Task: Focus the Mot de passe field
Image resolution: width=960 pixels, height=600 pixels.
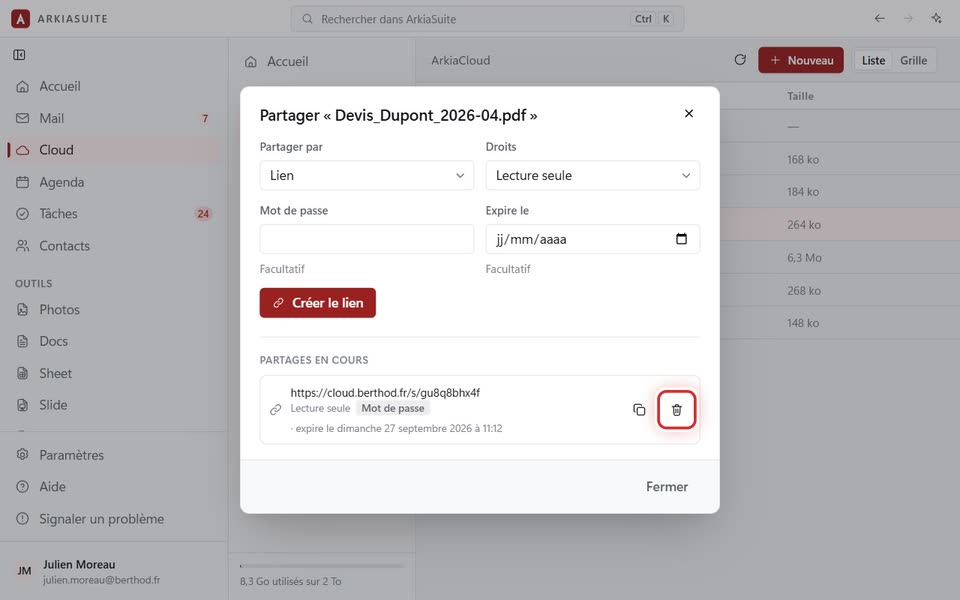Action: pos(367,239)
